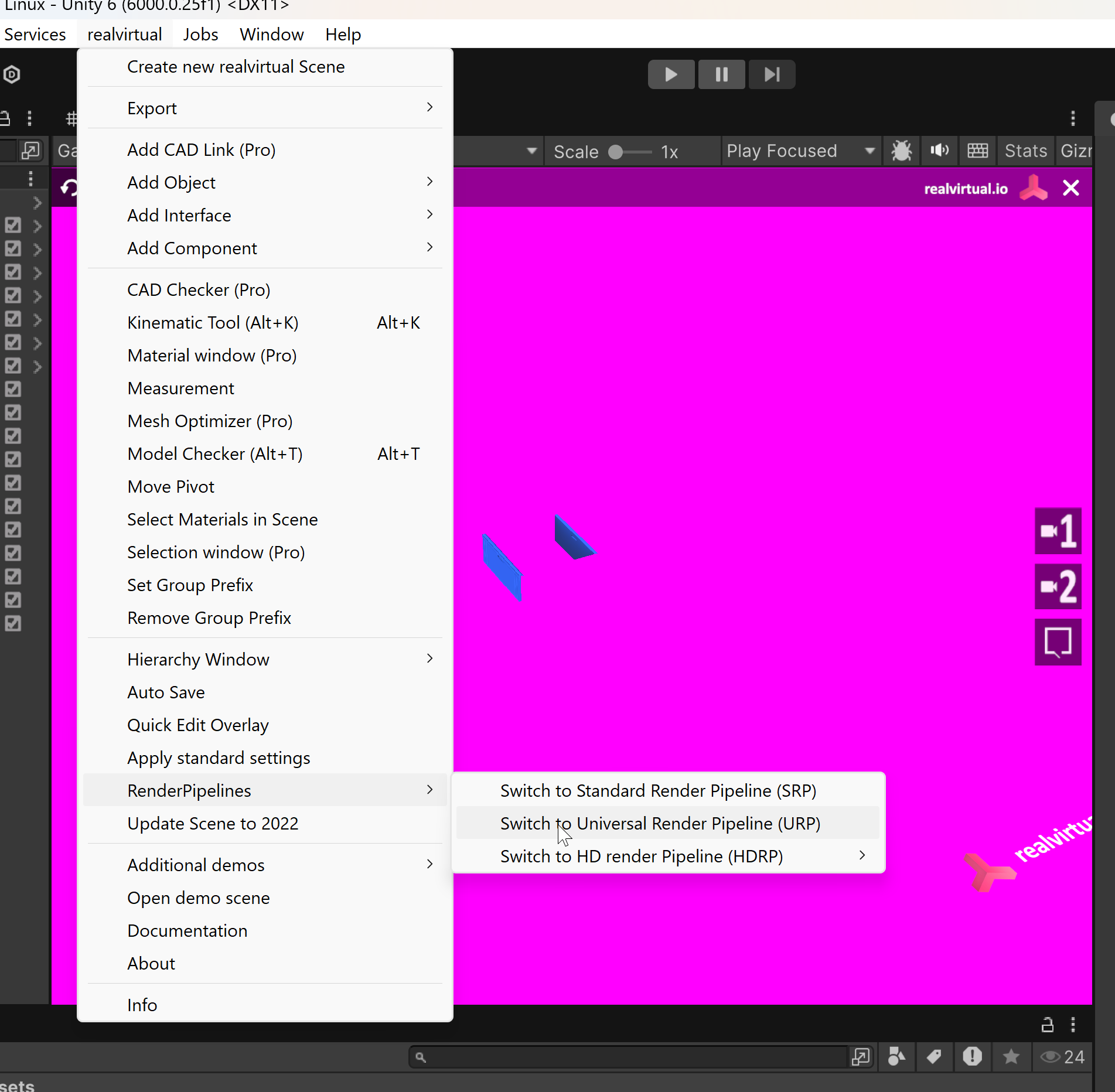Image resolution: width=1115 pixels, height=1092 pixels.
Task: Click the Pause button in the toolbar
Action: tap(721, 74)
